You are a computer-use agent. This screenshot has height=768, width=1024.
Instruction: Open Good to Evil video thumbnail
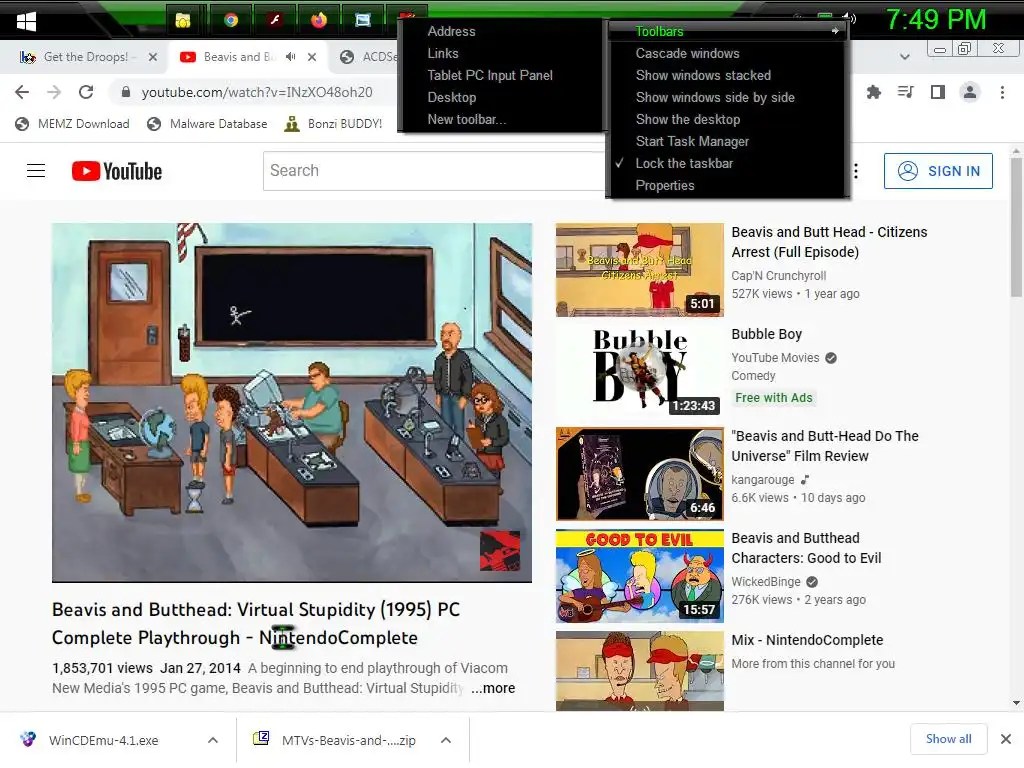point(639,576)
